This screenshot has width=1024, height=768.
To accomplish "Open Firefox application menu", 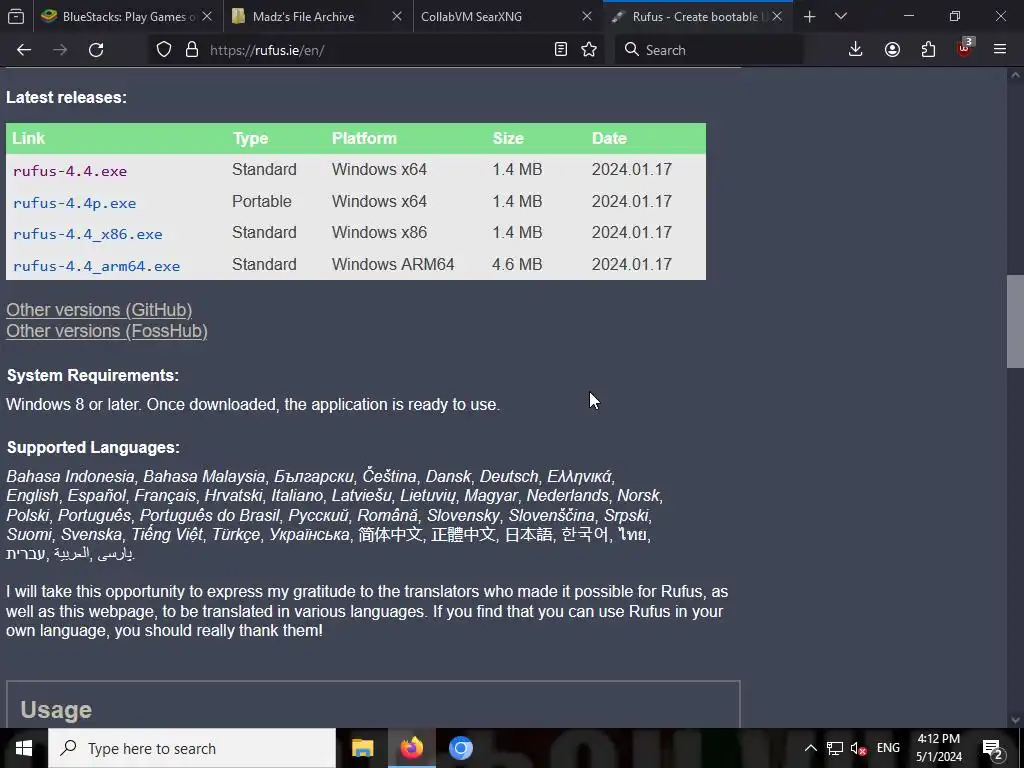I will pyautogui.click(x=1000, y=50).
